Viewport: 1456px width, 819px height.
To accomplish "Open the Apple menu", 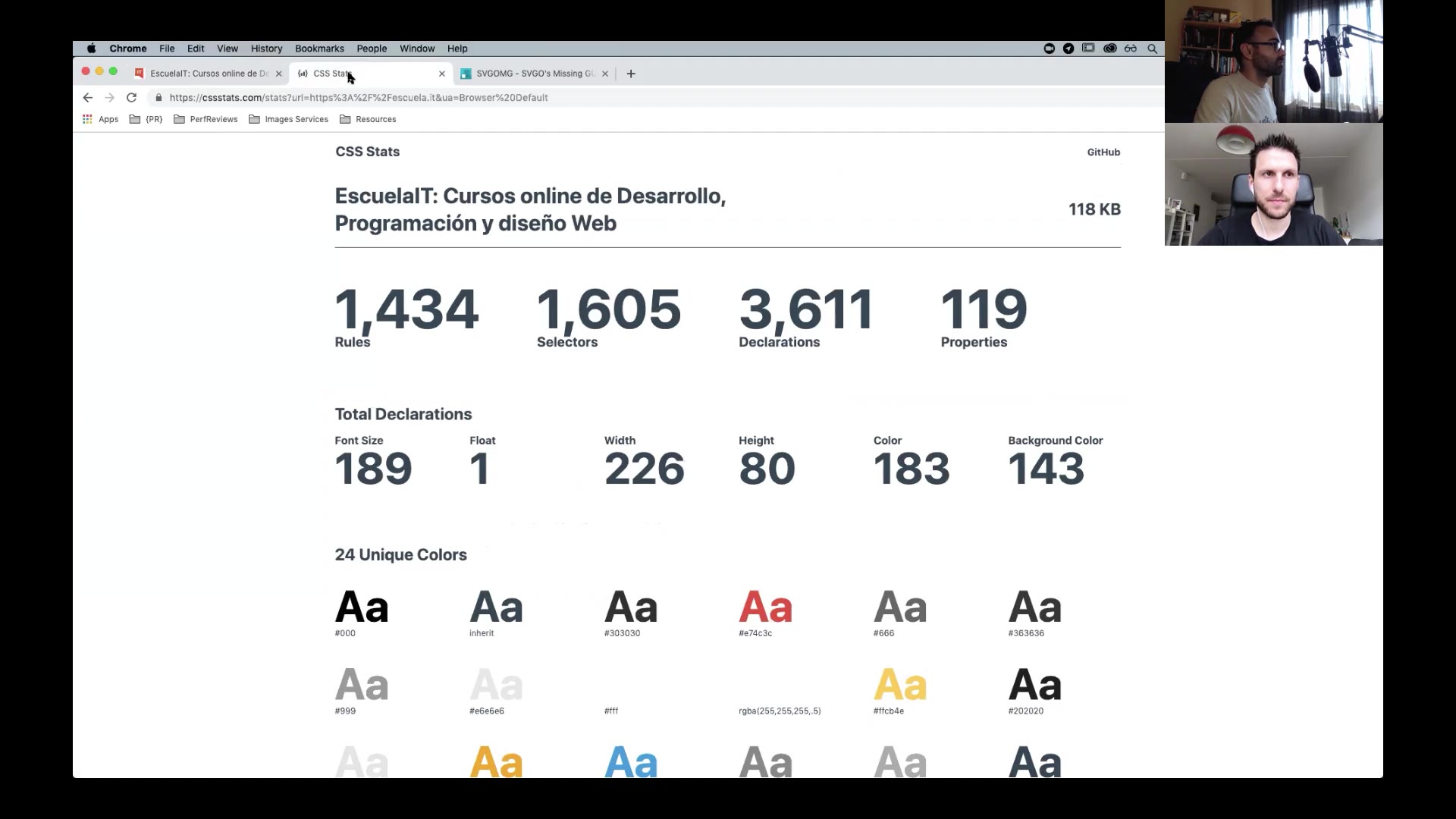I will (91, 49).
